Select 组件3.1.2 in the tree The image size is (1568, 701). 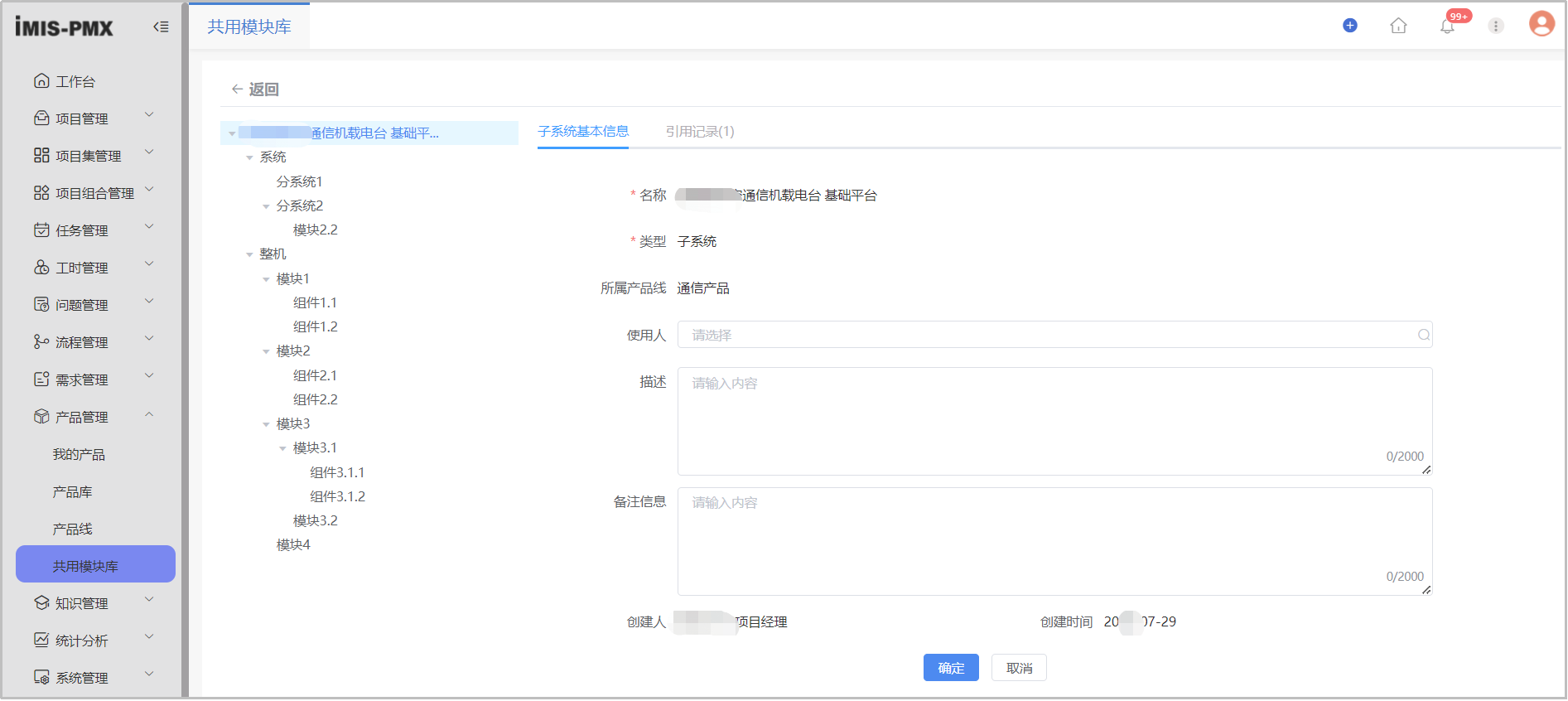click(x=337, y=496)
